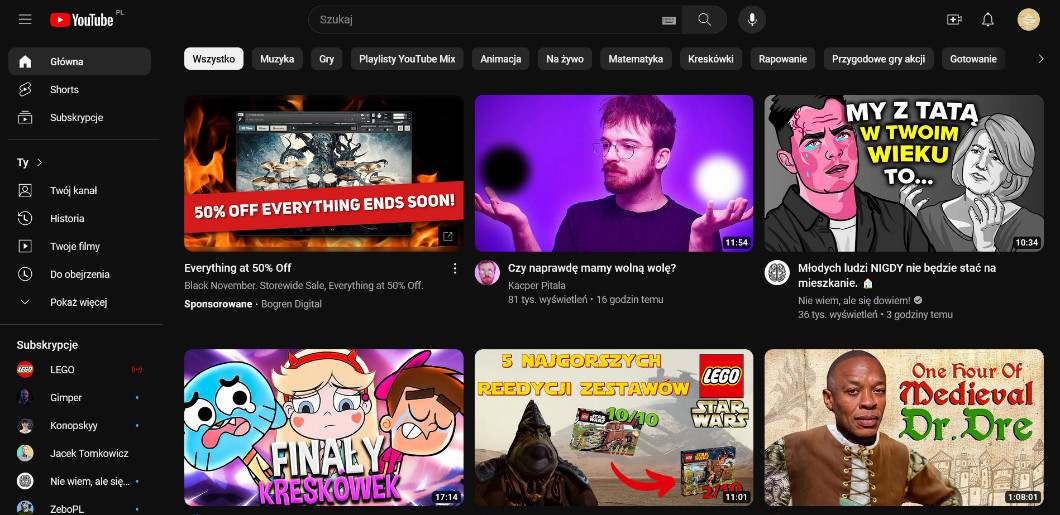
Task: Open the on-screen keyboard icon in search
Action: (668, 20)
